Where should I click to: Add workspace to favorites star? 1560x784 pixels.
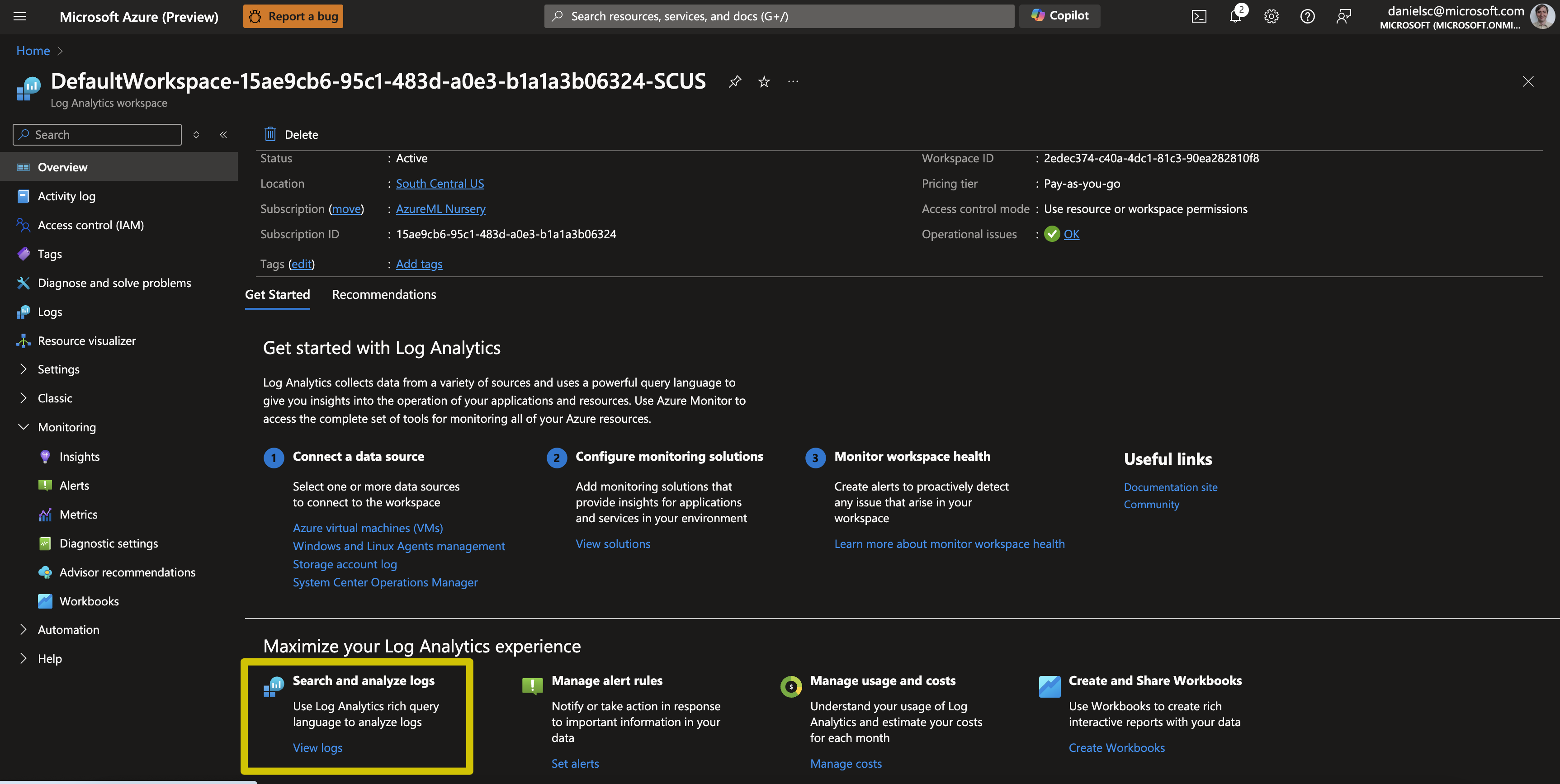pyautogui.click(x=764, y=81)
